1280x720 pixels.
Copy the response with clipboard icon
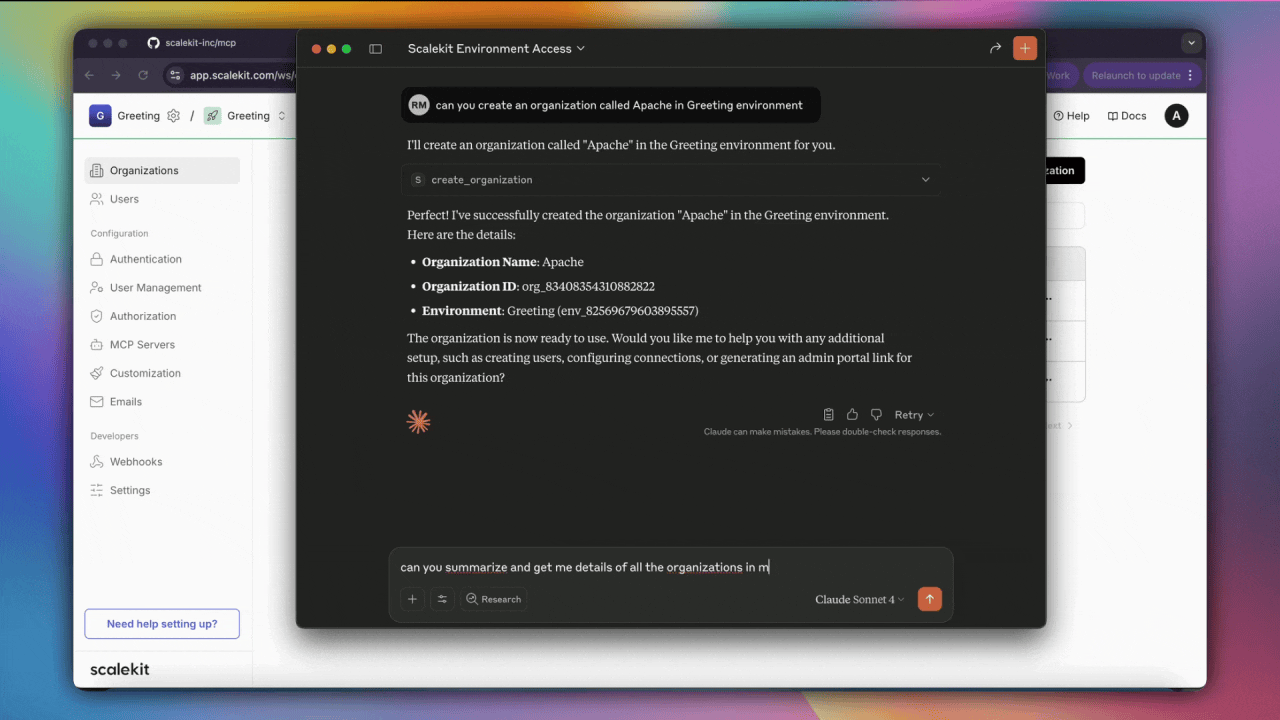tap(829, 414)
